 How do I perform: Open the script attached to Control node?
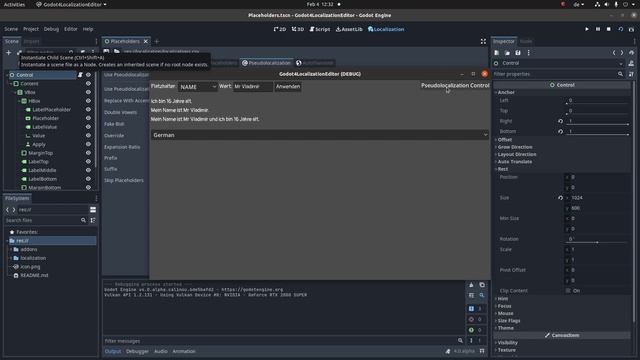point(80,75)
